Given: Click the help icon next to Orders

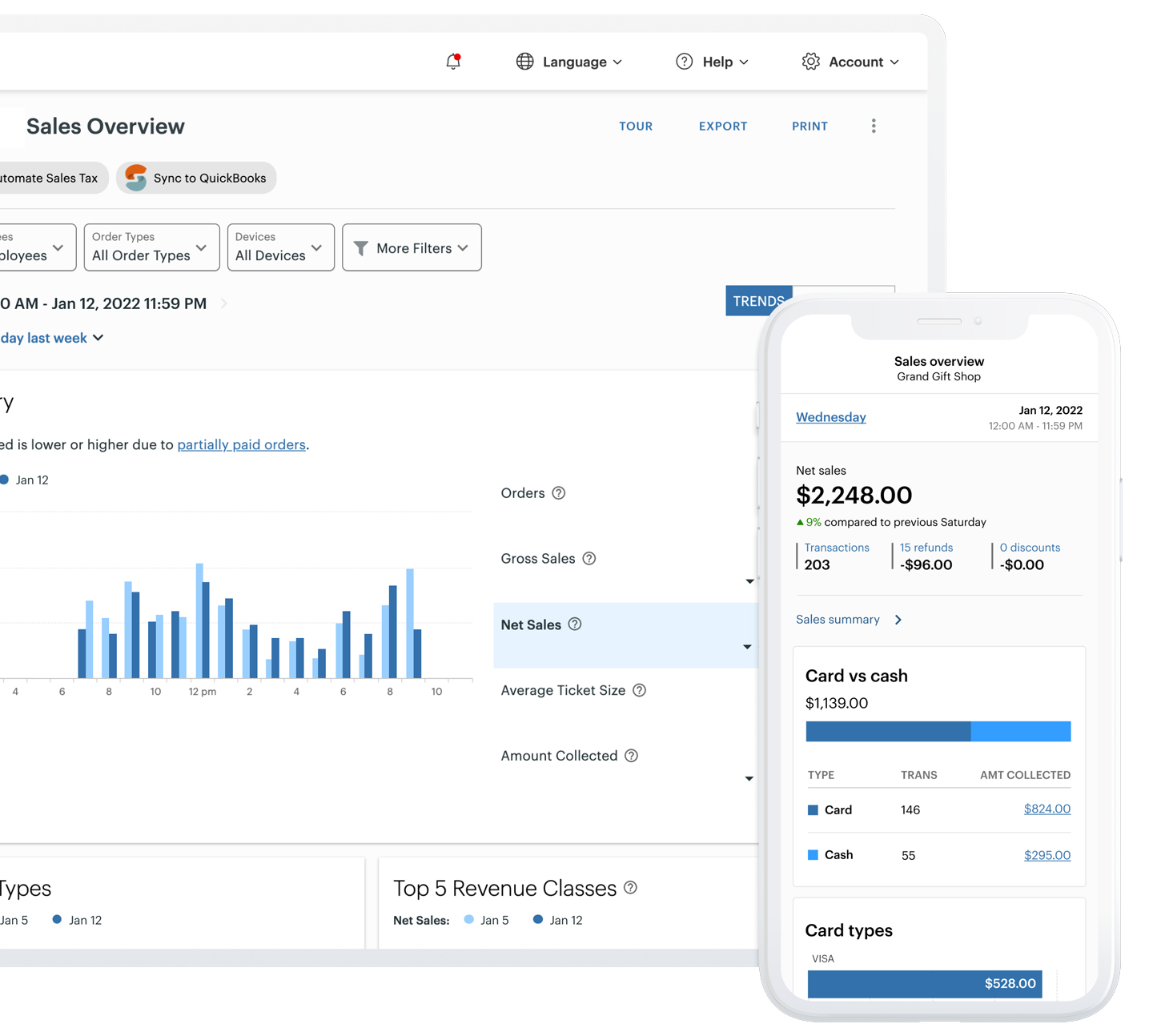Looking at the screenshot, I should (x=559, y=493).
